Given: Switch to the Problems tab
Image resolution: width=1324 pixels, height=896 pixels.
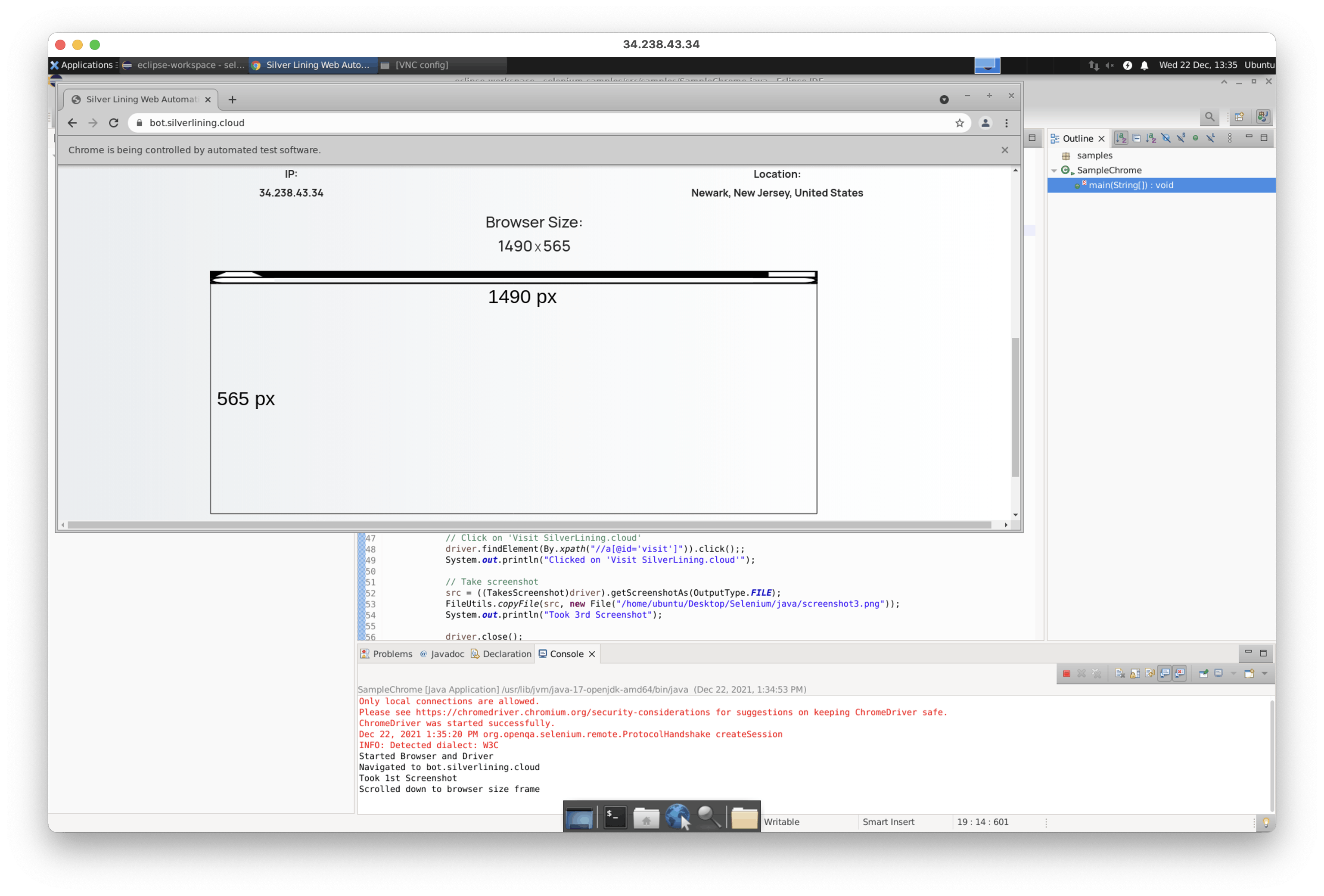Looking at the screenshot, I should tap(387, 654).
